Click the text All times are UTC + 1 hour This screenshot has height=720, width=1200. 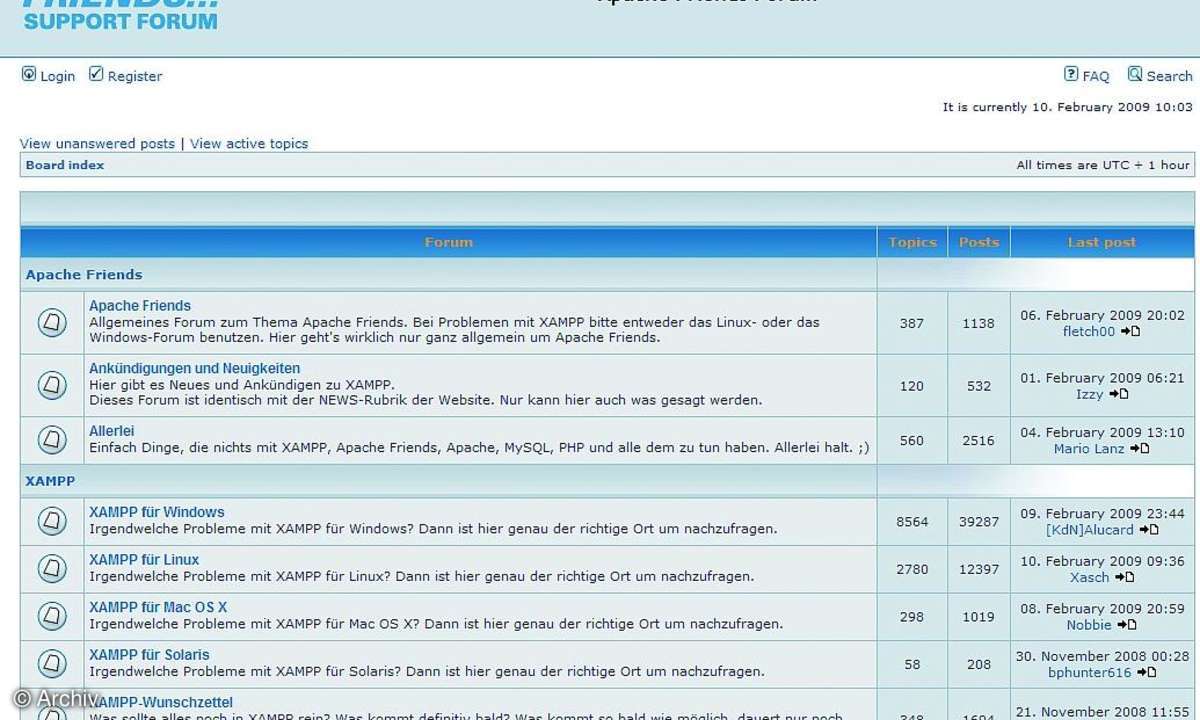pos(1103,165)
